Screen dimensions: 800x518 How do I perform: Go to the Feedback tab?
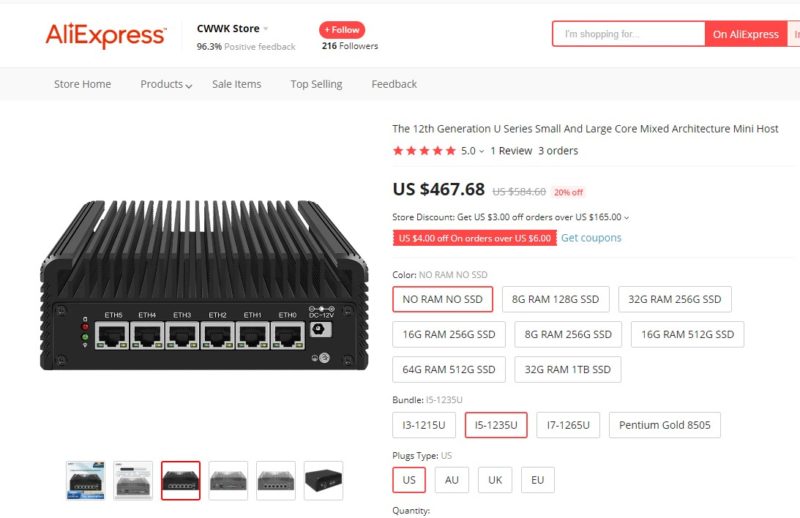click(394, 84)
